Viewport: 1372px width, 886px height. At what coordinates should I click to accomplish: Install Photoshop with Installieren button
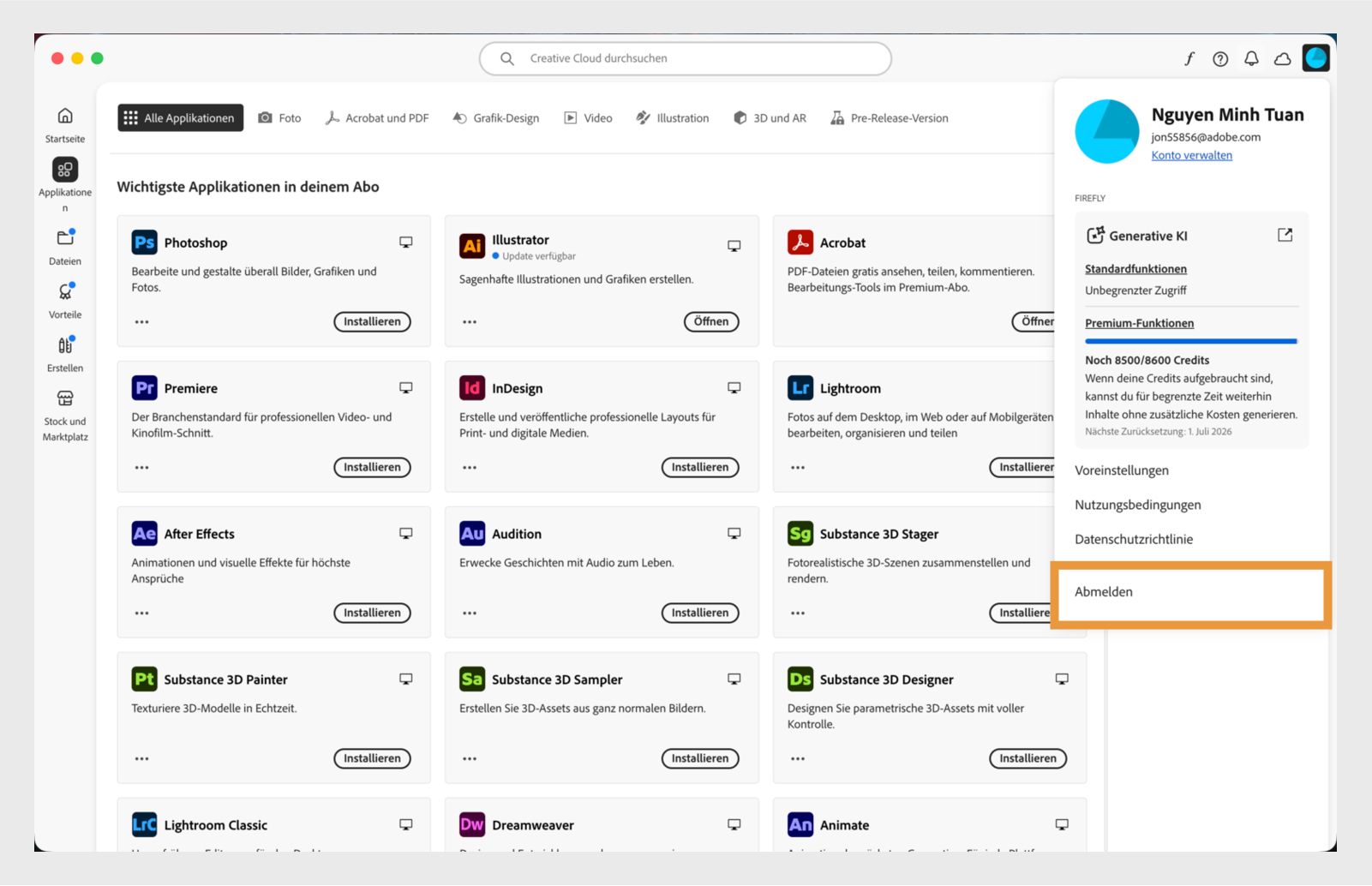point(372,321)
